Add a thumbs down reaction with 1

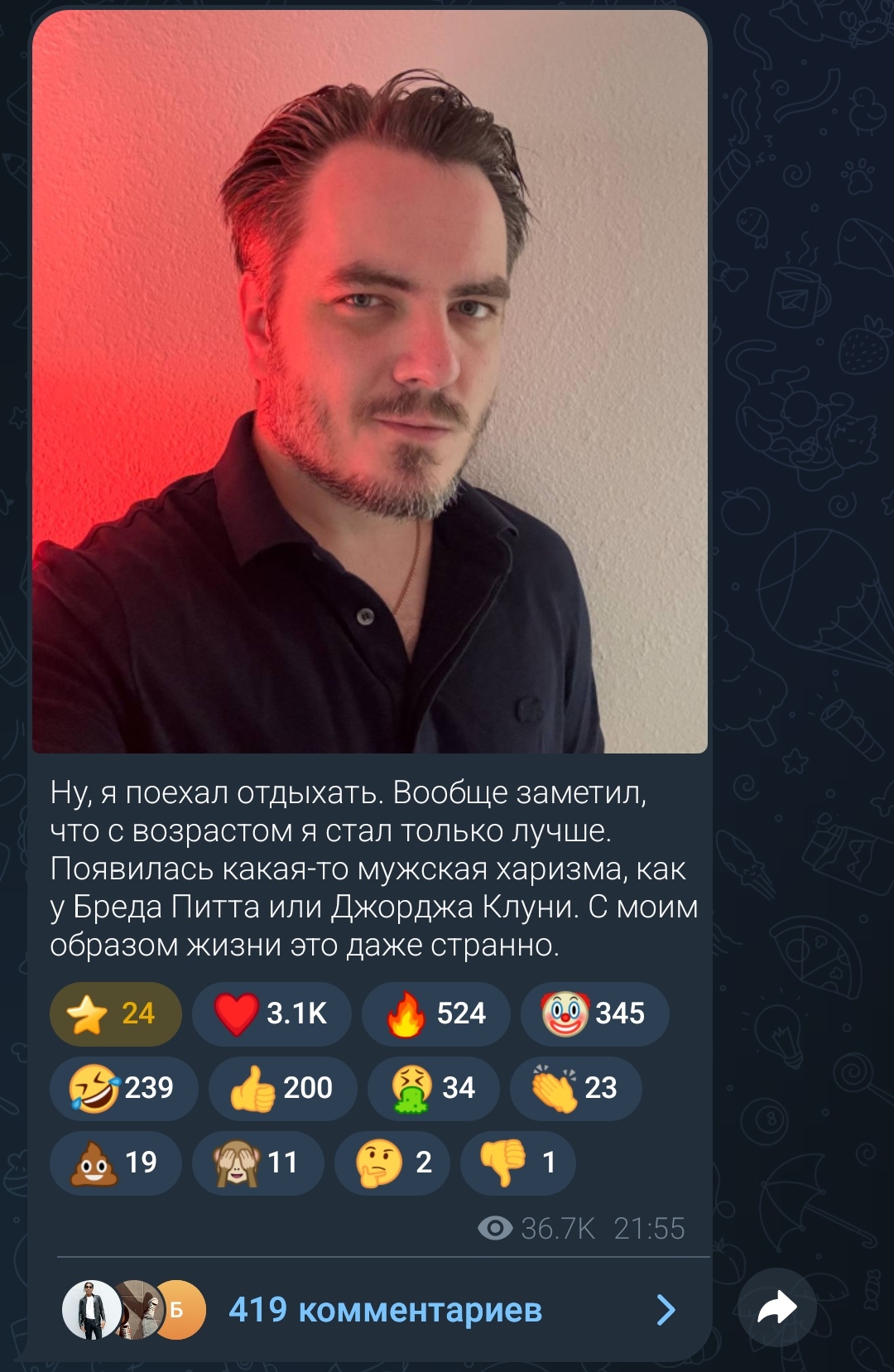point(517,1163)
